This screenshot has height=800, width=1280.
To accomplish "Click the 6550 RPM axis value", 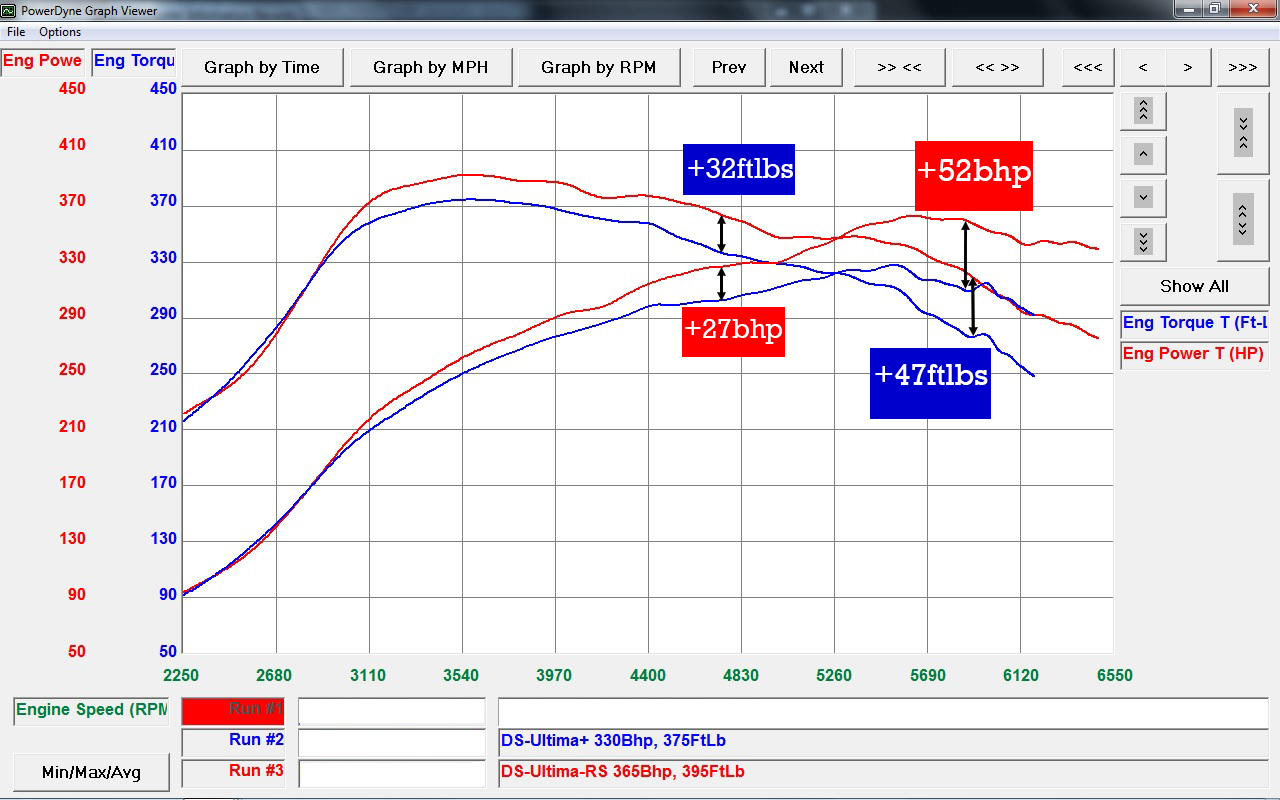I will point(1114,675).
